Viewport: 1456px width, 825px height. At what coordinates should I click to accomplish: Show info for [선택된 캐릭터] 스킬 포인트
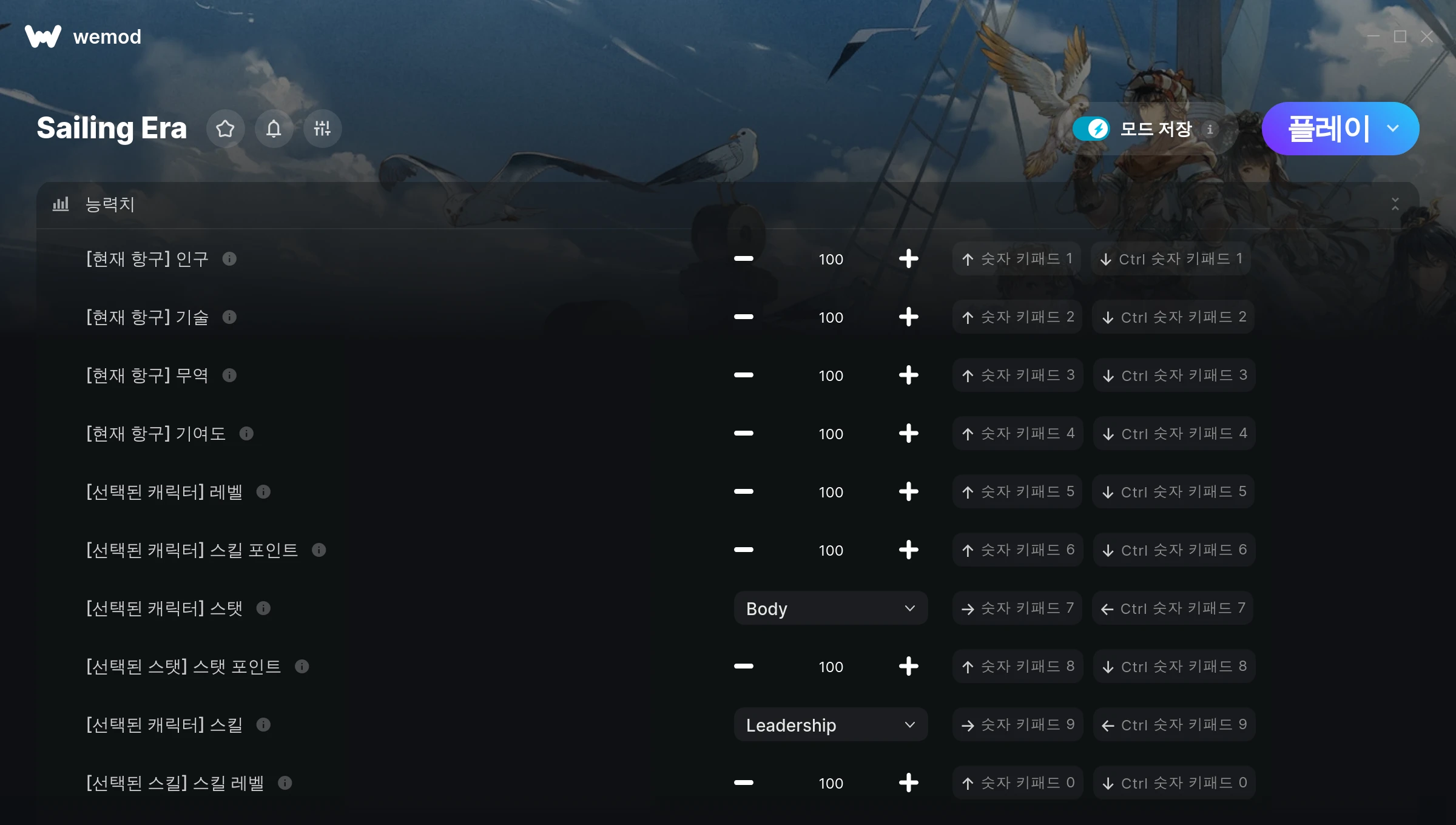(319, 550)
